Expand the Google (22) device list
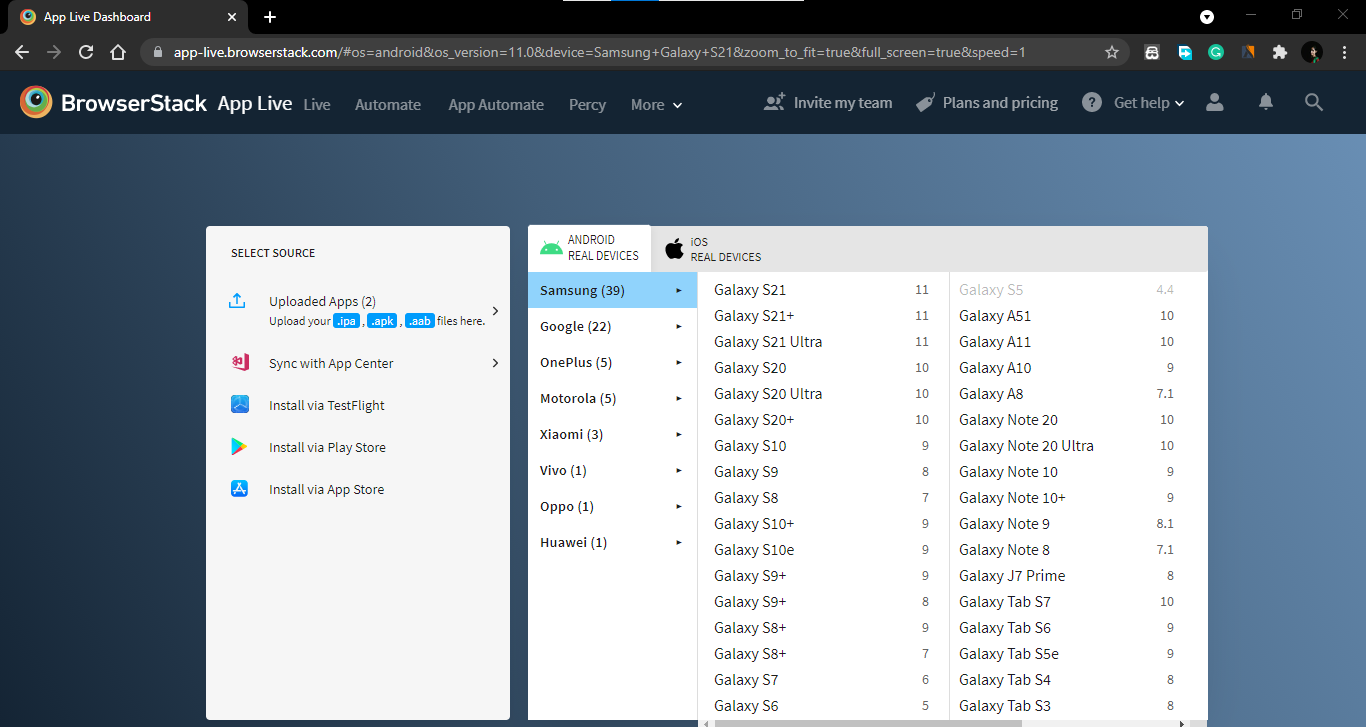Image resolution: width=1366 pixels, height=727 pixels. (612, 326)
